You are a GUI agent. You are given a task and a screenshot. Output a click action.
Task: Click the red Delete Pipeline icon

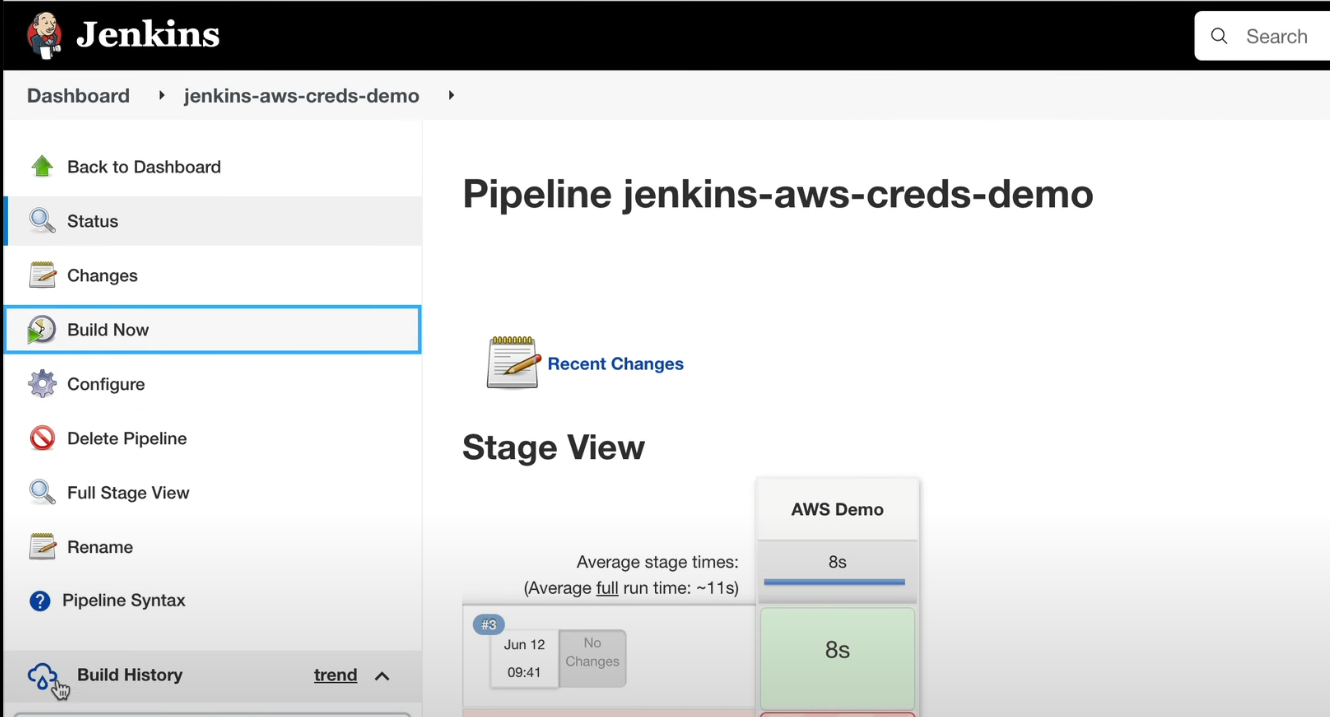42,438
